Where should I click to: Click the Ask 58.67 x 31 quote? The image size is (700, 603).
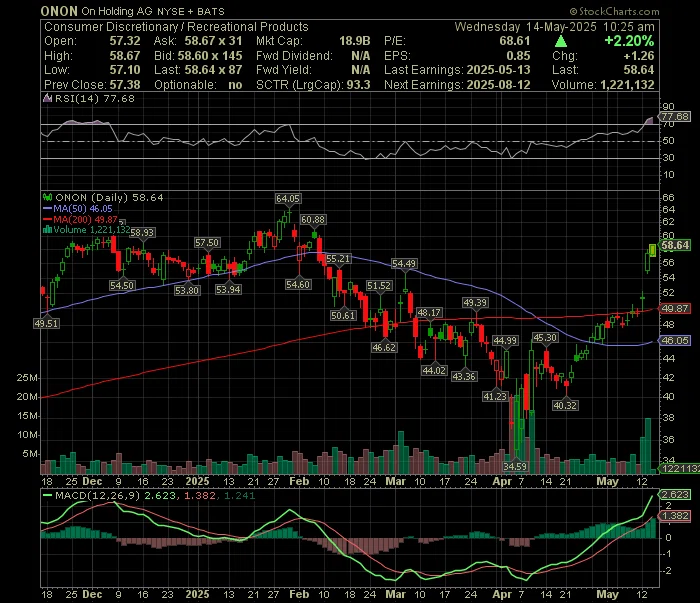(x=213, y=41)
